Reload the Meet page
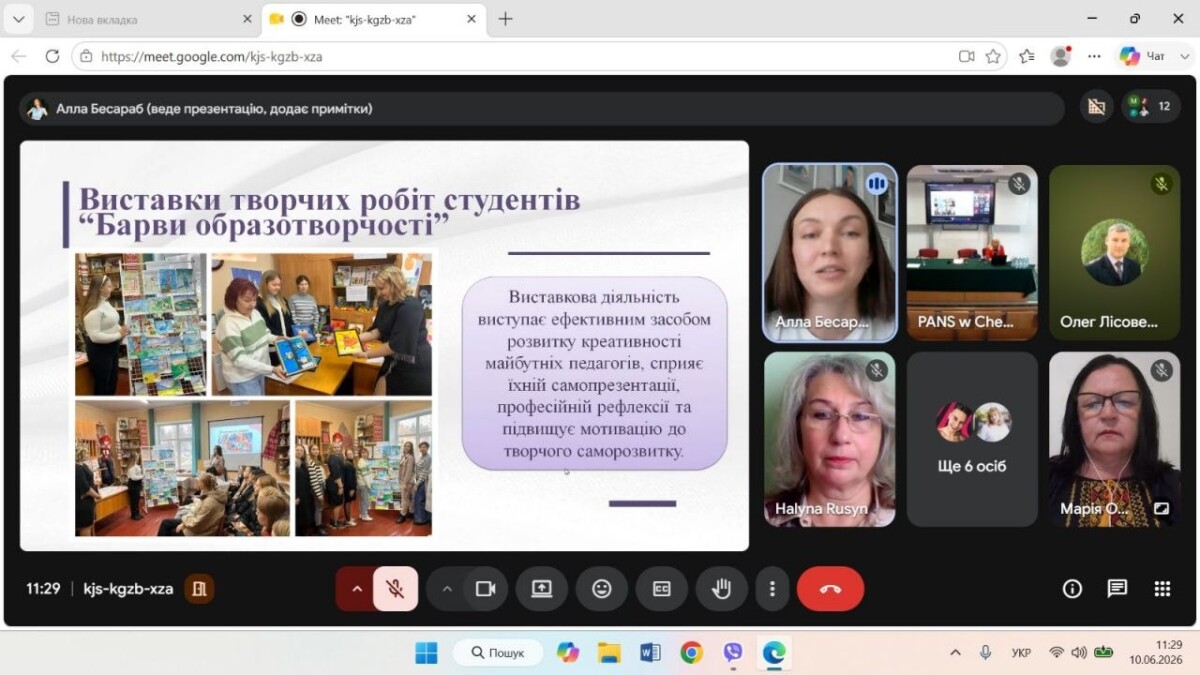1200x675 pixels. (52, 56)
